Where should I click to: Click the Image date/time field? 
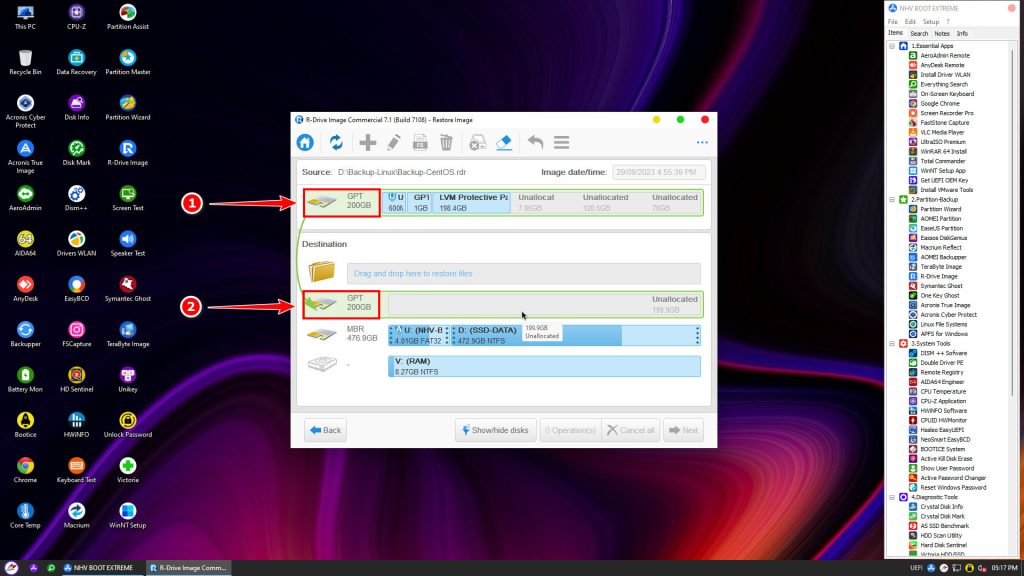(659, 172)
